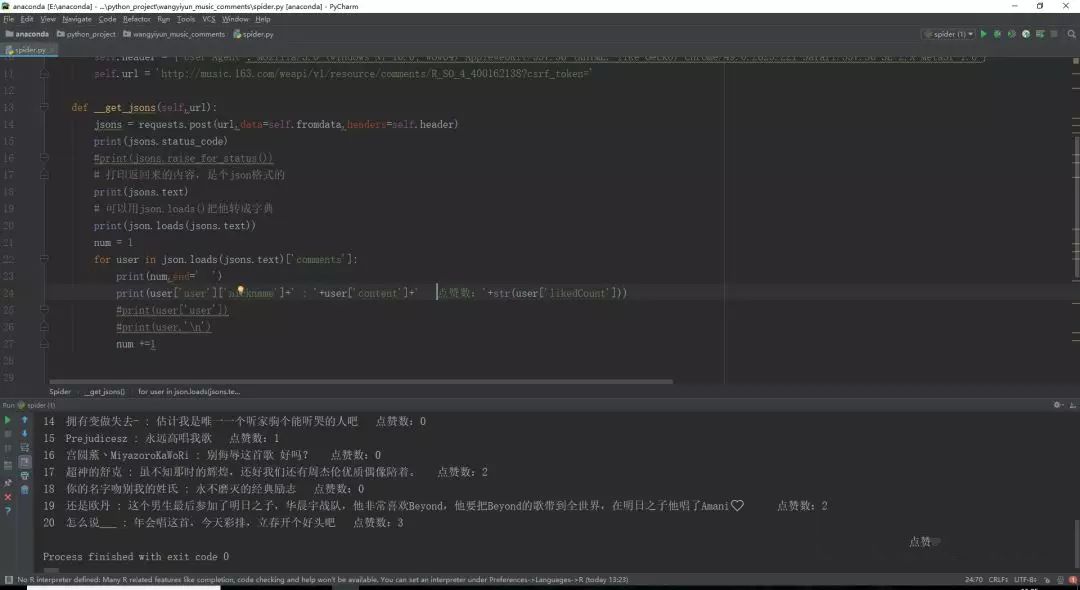The height and width of the screenshot is (590, 1080).
Task: Toggle fold marker on line 16 comment
Action: [x=44, y=158]
